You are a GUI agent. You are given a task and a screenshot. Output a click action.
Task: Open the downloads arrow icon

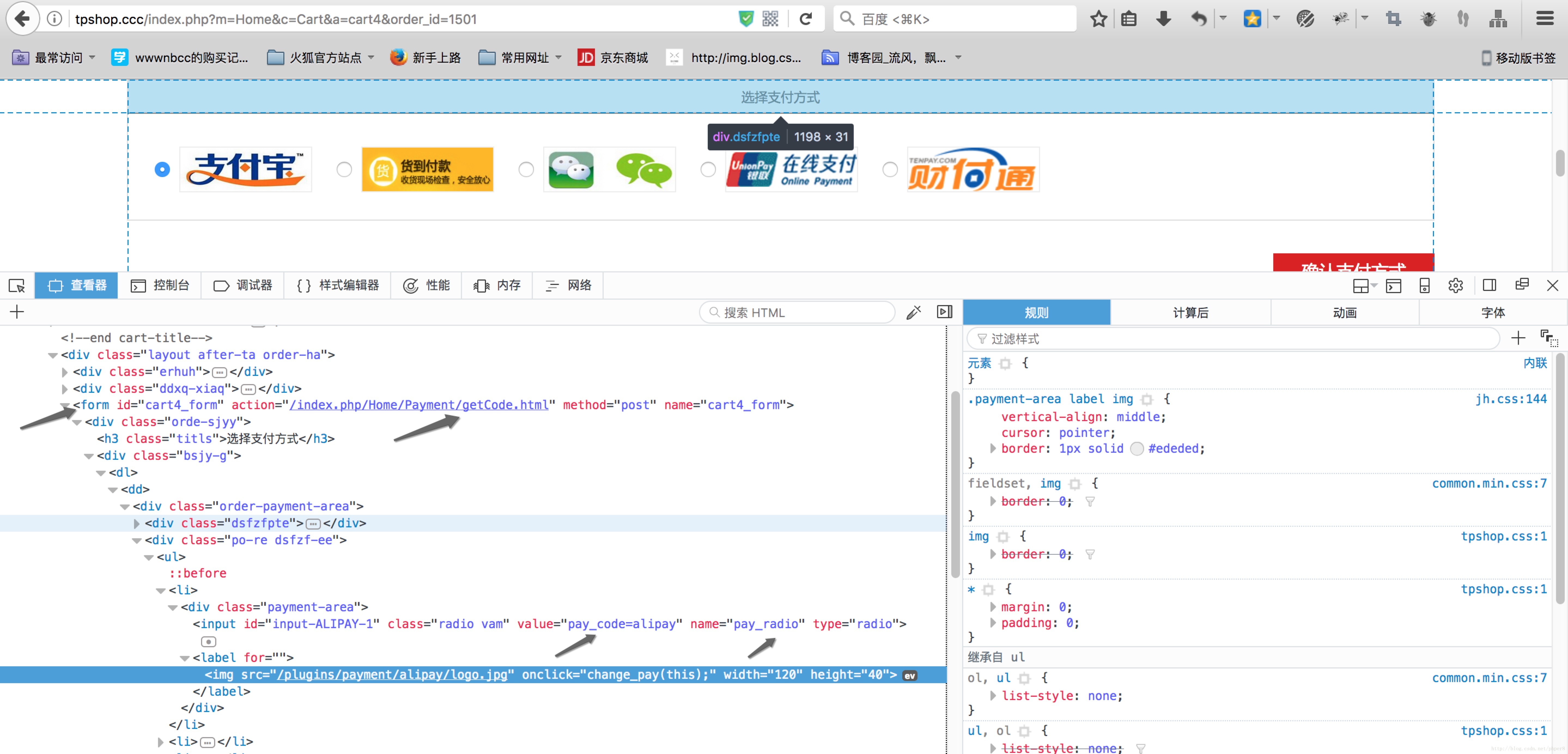[1163, 19]
